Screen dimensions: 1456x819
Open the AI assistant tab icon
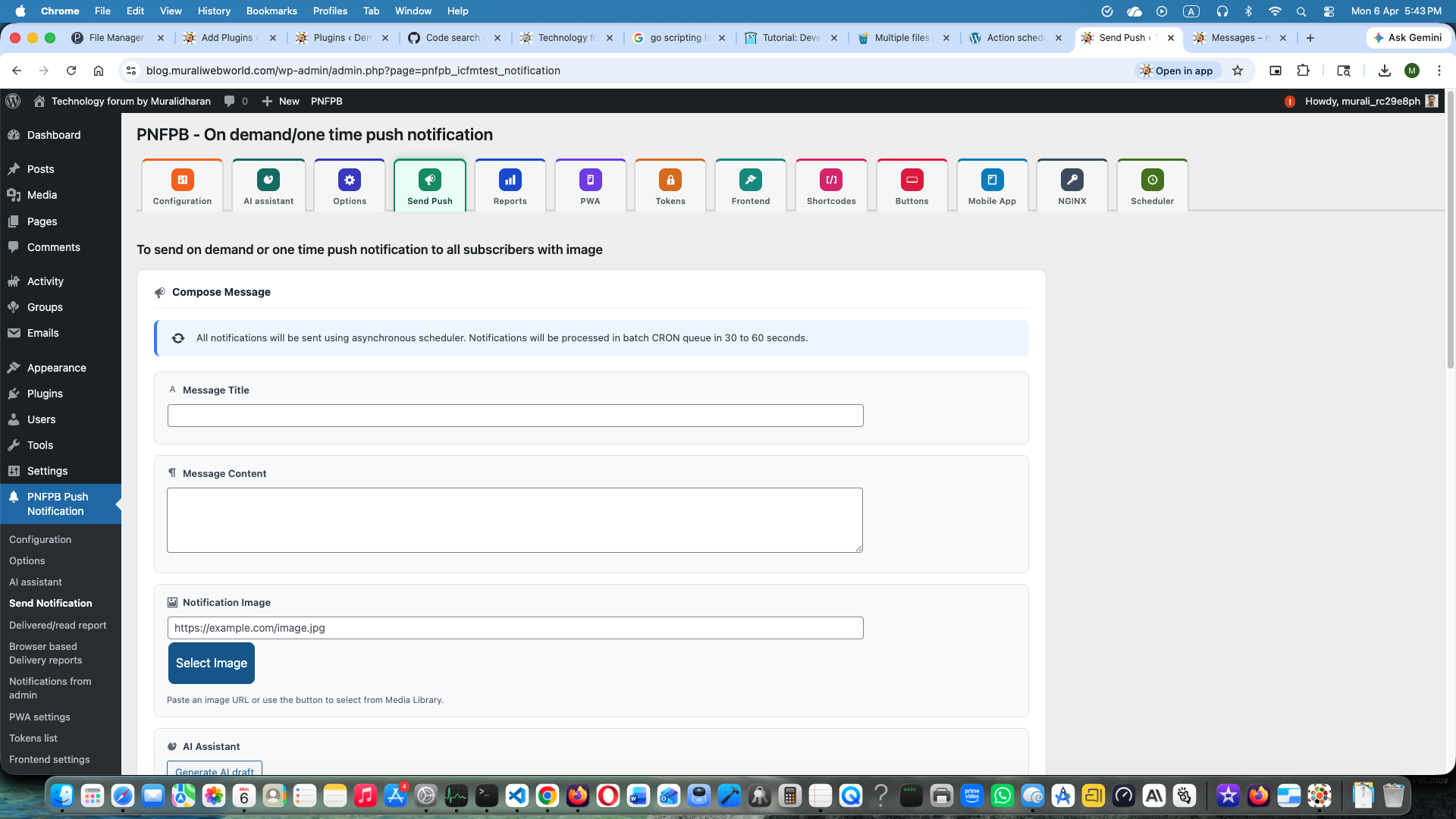click(268, 180)
